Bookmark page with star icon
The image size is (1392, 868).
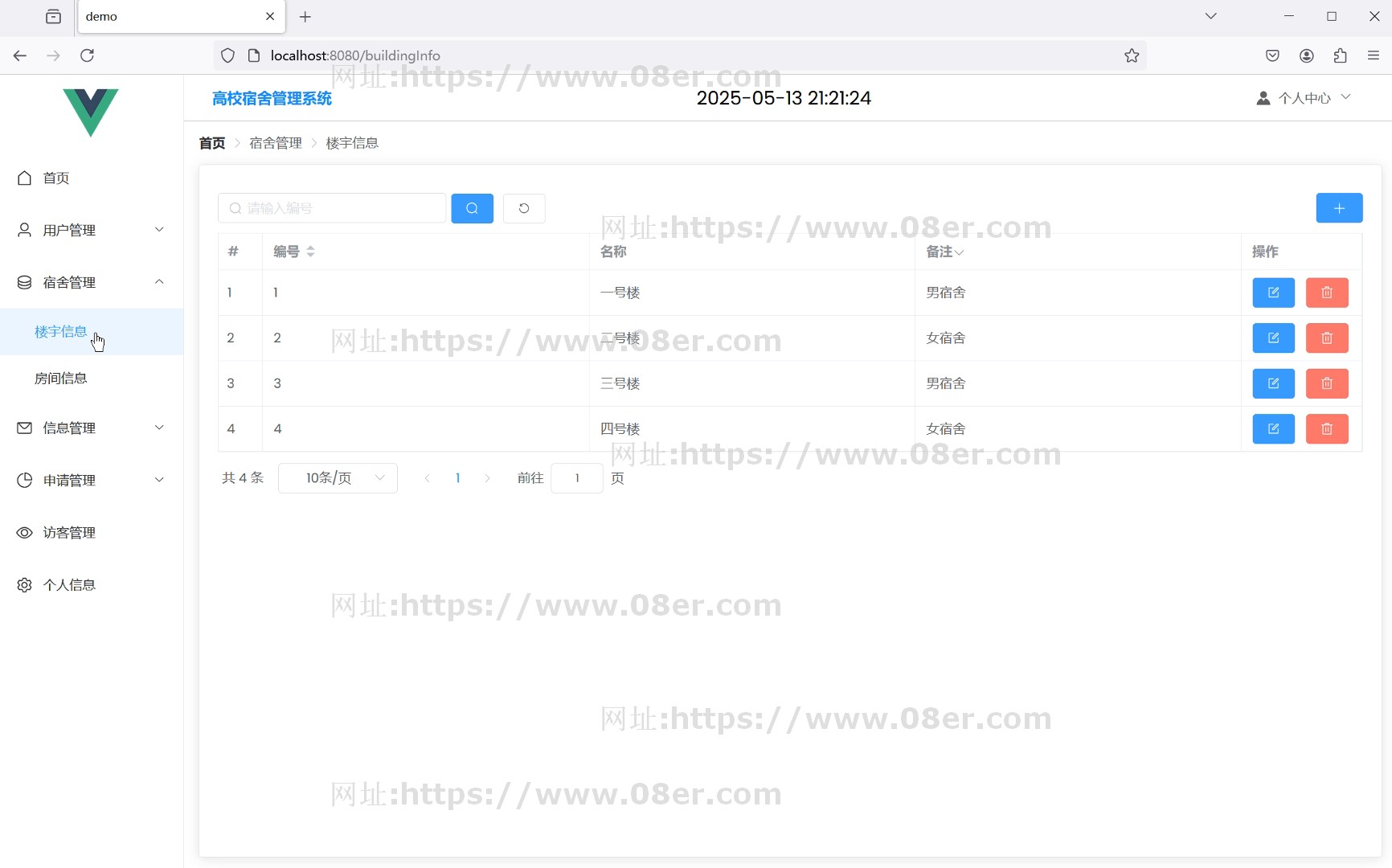tap(1132, 55)
